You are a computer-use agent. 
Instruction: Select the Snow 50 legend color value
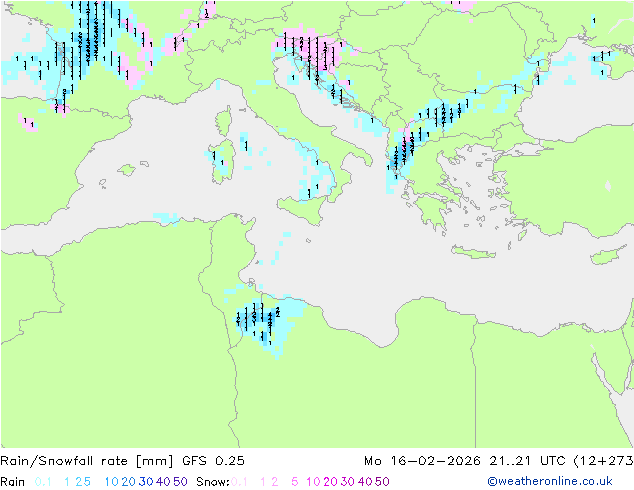click(382, 482)
